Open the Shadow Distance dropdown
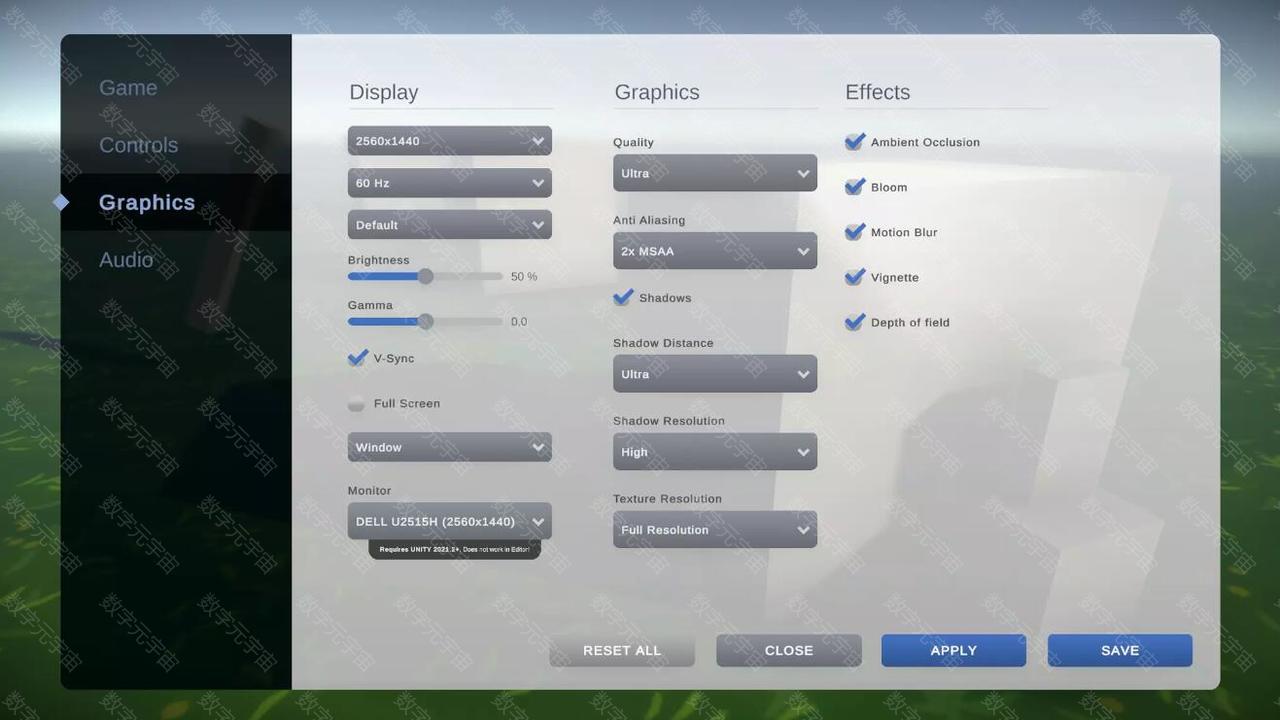 715,374
